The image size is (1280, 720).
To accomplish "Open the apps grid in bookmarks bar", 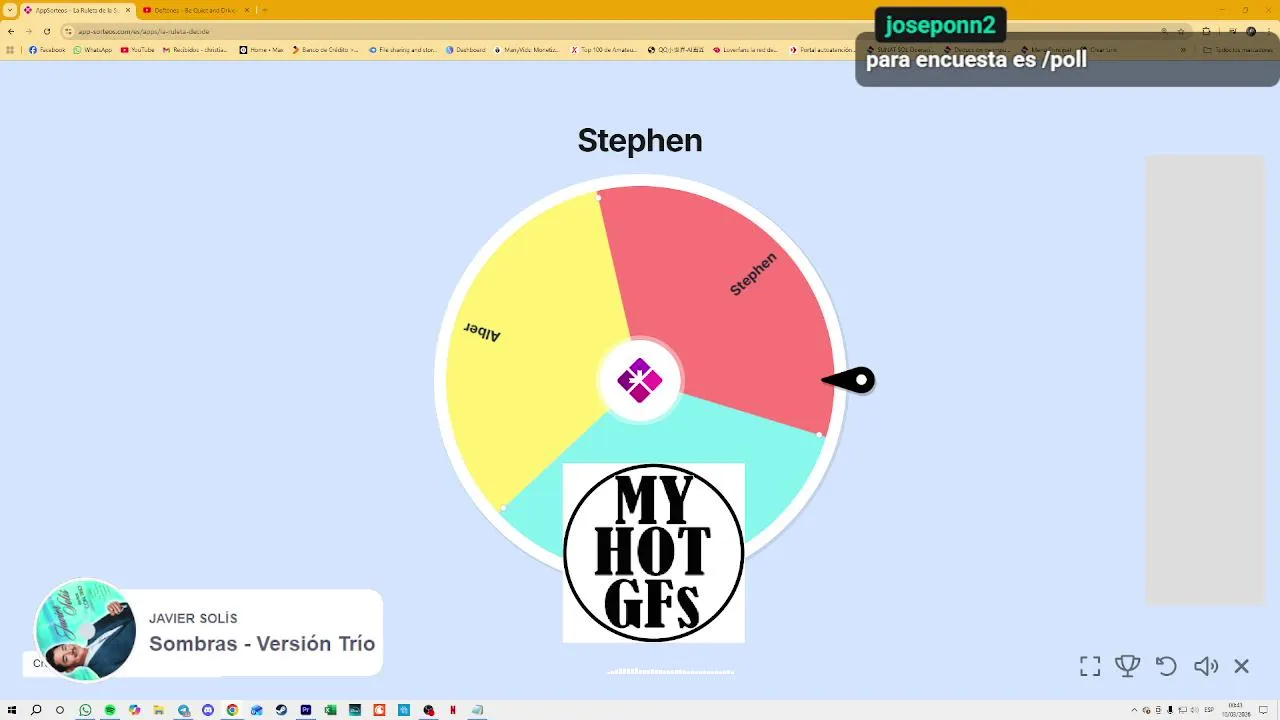I will (x=10, y=49).
